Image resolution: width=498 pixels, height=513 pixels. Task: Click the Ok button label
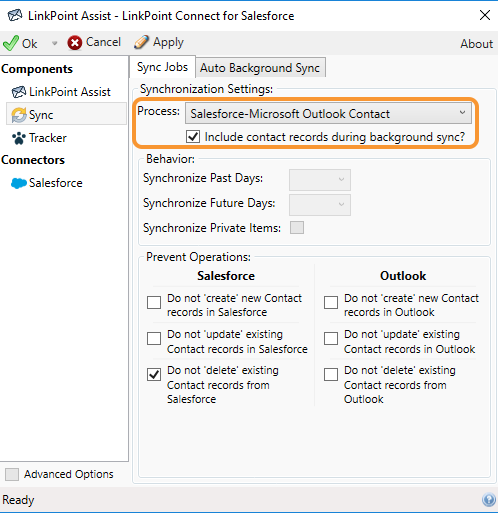click(30, 43)
